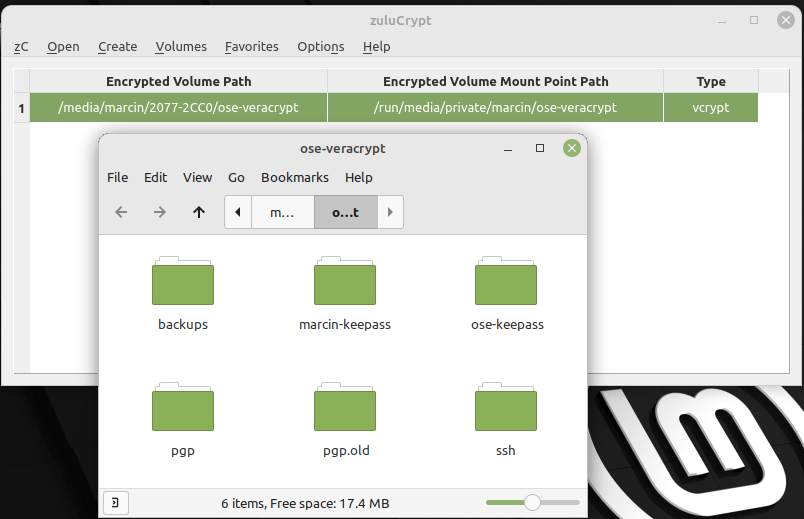
Task: Go back with the left arrow icon
Action: (121, 212)
